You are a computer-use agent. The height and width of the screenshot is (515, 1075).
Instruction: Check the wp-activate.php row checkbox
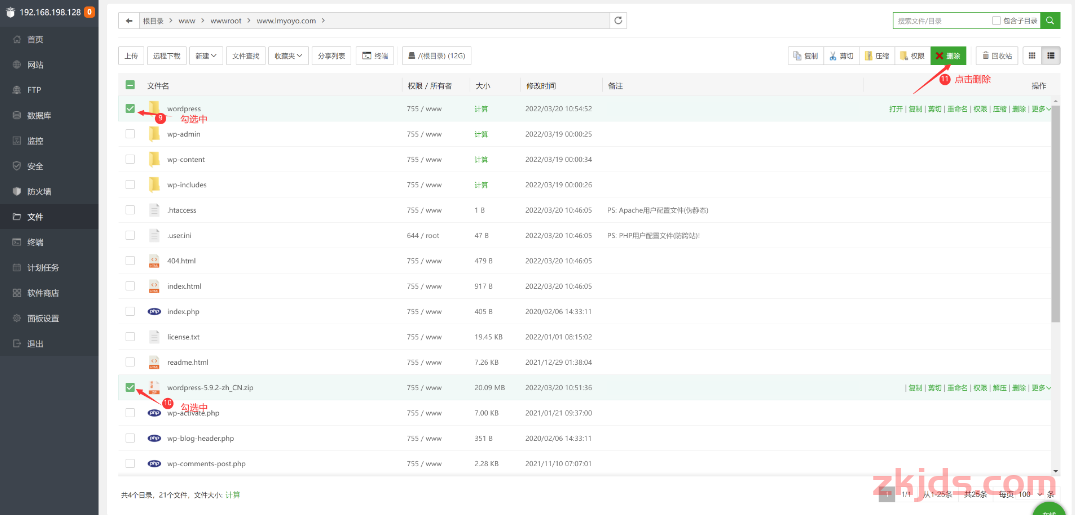click(x=130, y=413)
